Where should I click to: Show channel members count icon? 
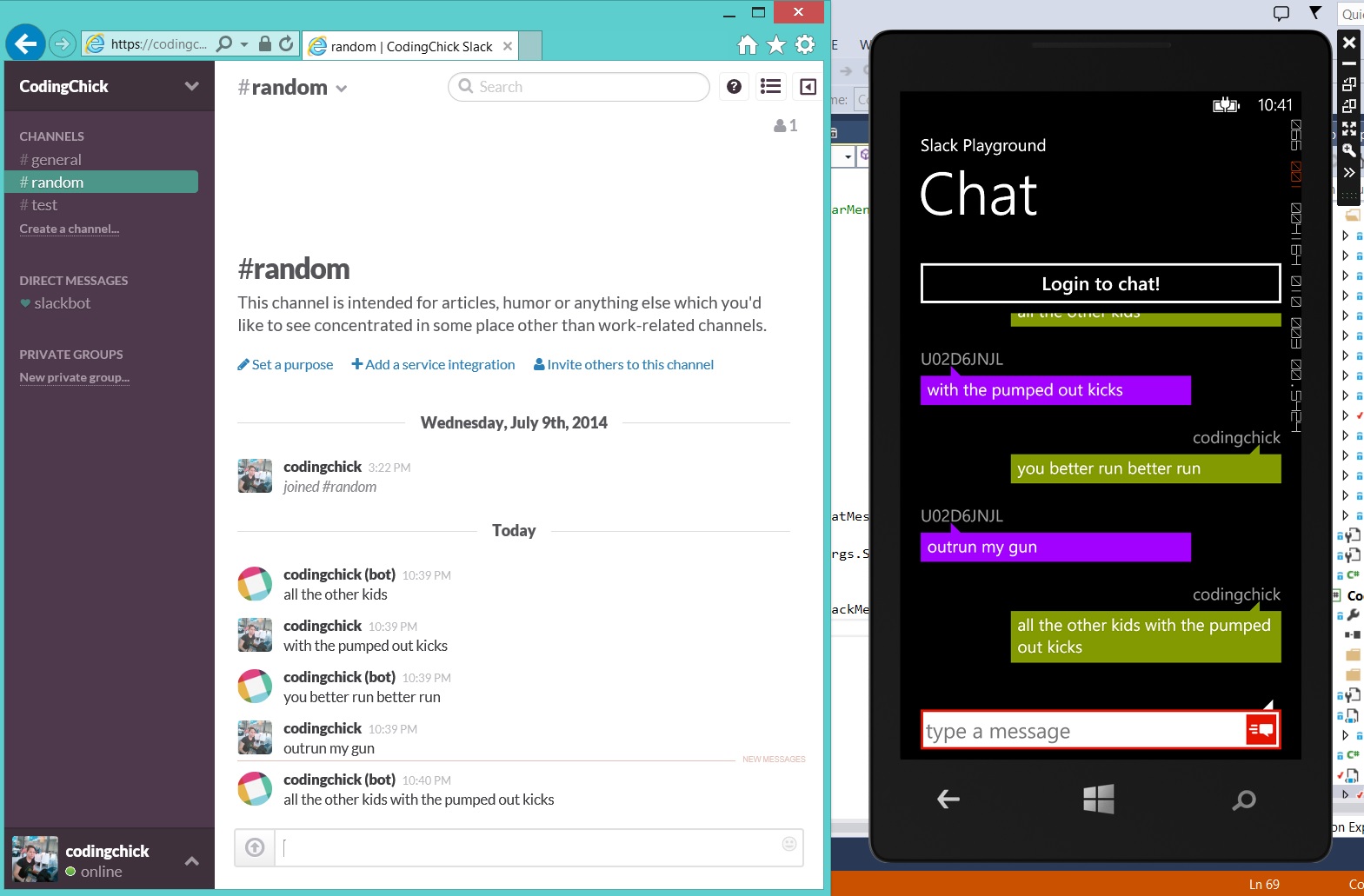(785, 126)
